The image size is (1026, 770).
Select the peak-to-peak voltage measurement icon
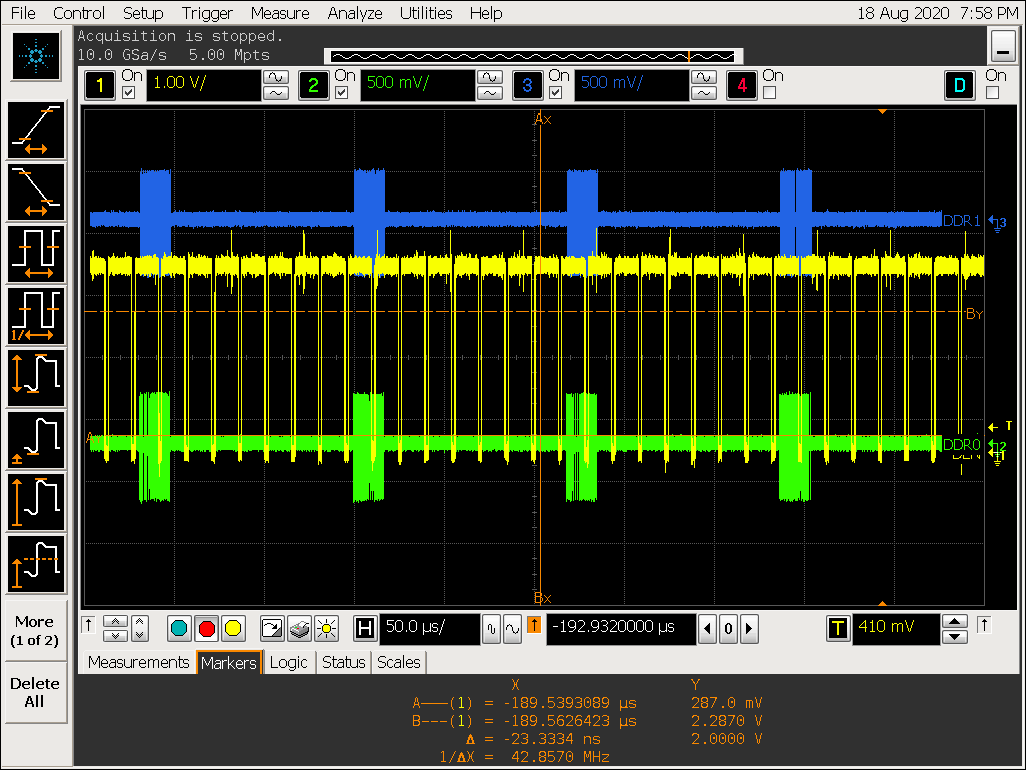click(36, 378)
